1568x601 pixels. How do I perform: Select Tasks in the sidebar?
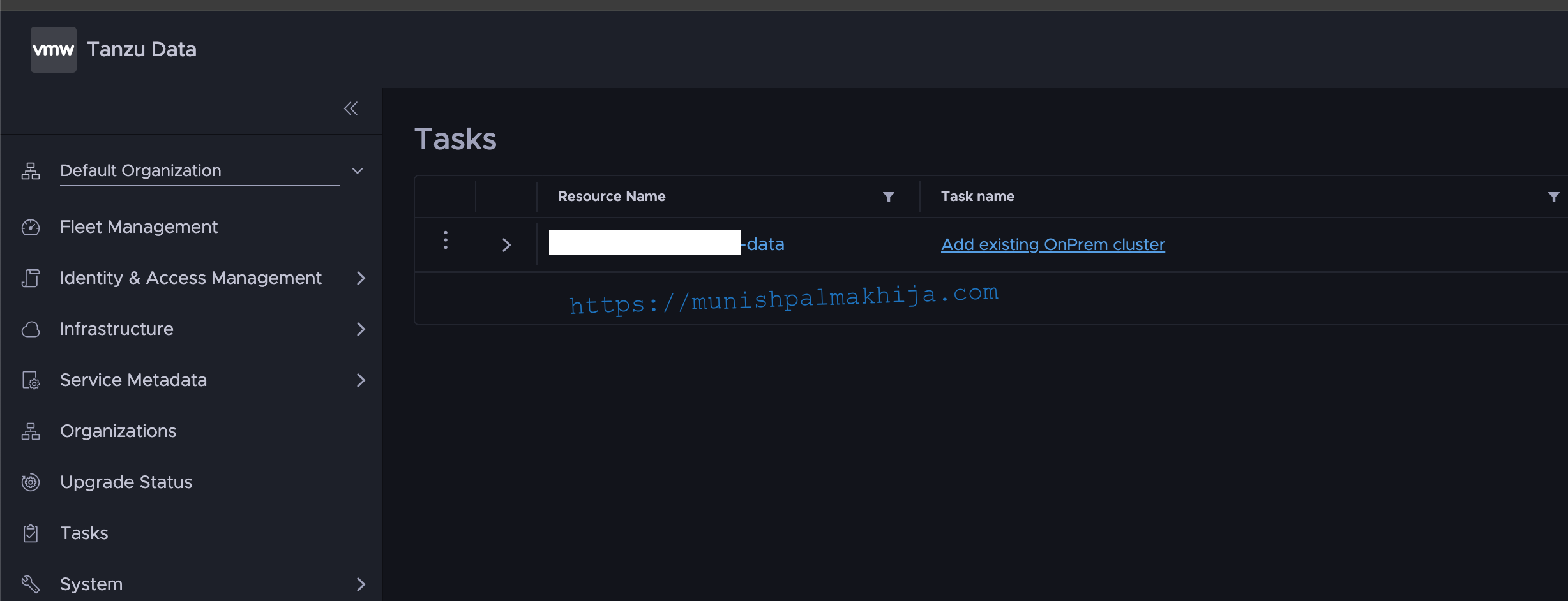(x=84, y=533)
